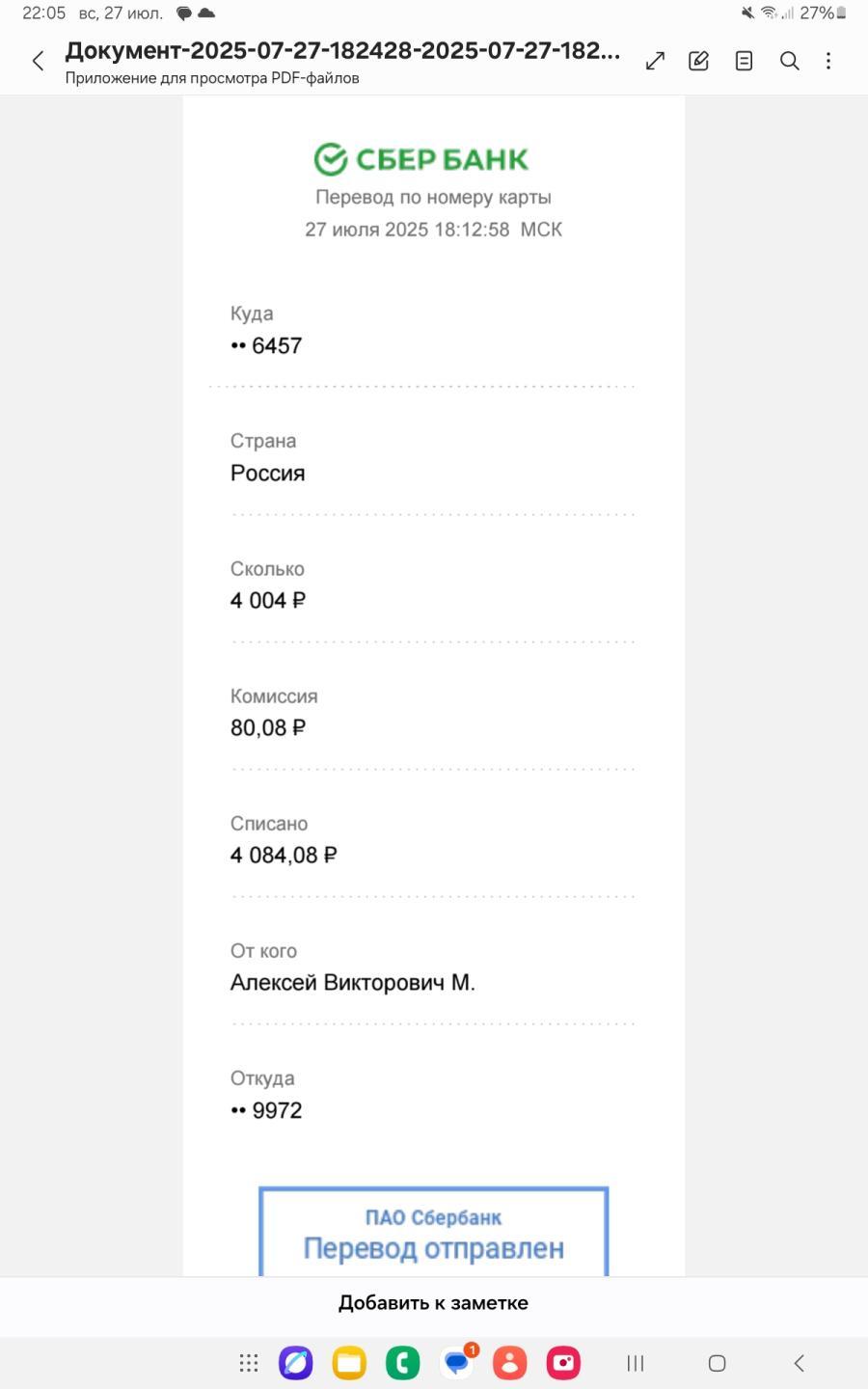Open the orange Contacts app icon
Screen dimensions: 868x1389
(x=509, y=1363)
